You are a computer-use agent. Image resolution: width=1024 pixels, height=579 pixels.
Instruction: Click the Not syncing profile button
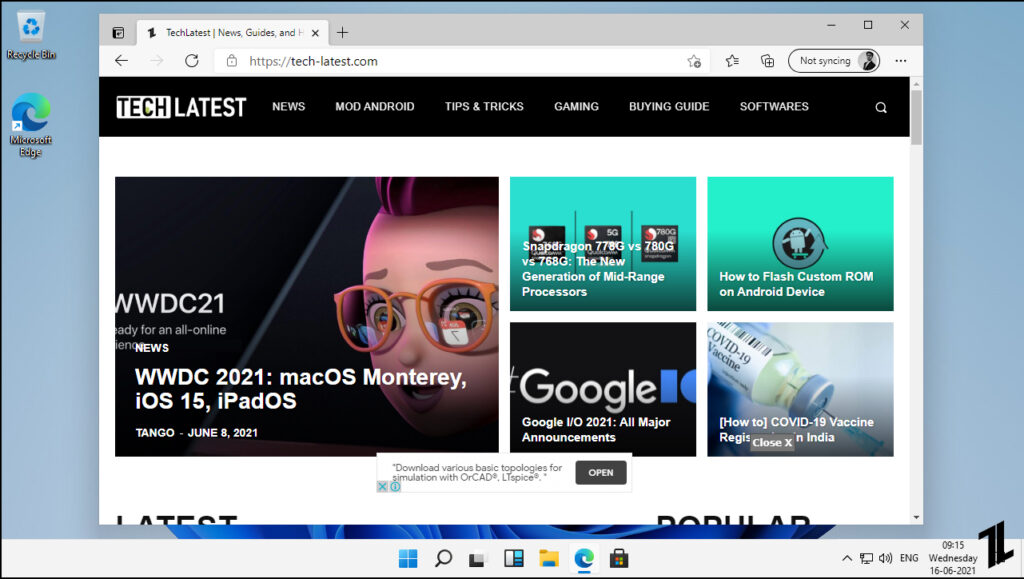point(834,61)
